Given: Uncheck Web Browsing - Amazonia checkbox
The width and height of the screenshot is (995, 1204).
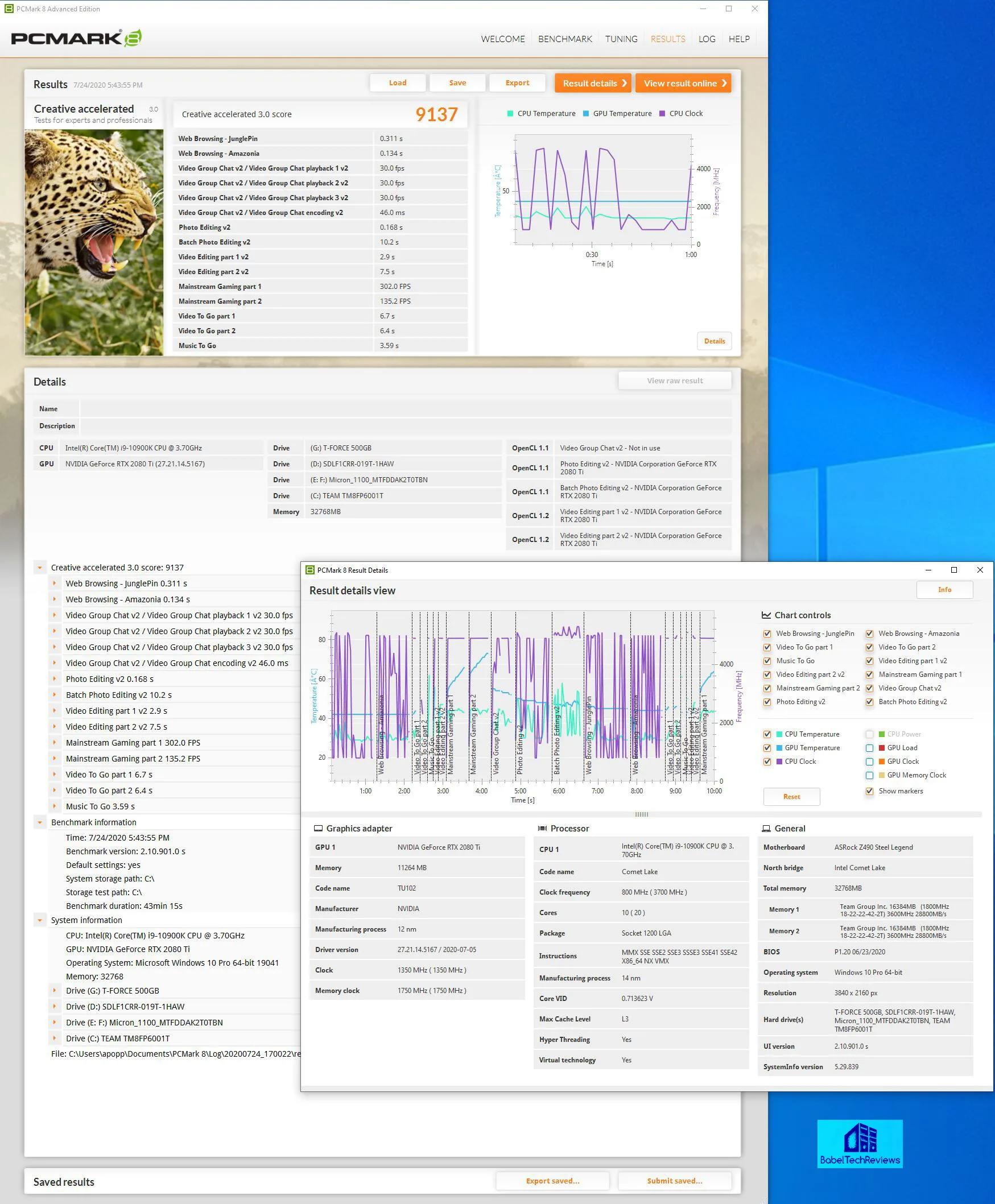Looking at the screenshot, I should 869,634.
